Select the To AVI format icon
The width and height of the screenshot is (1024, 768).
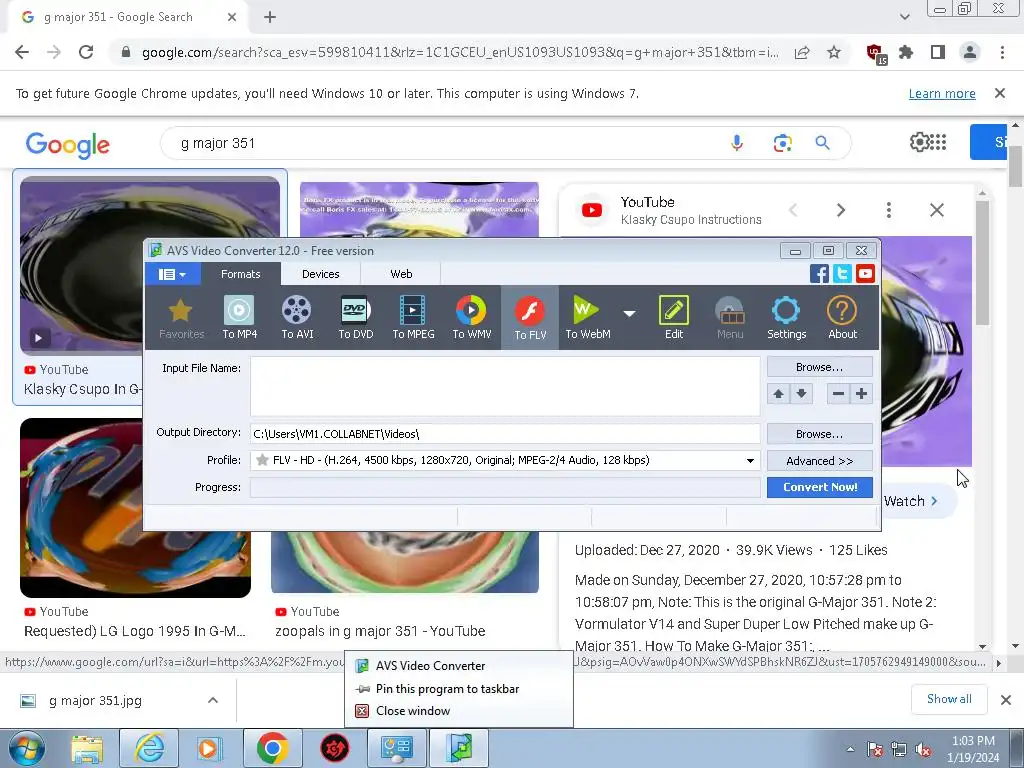point(297,317)
